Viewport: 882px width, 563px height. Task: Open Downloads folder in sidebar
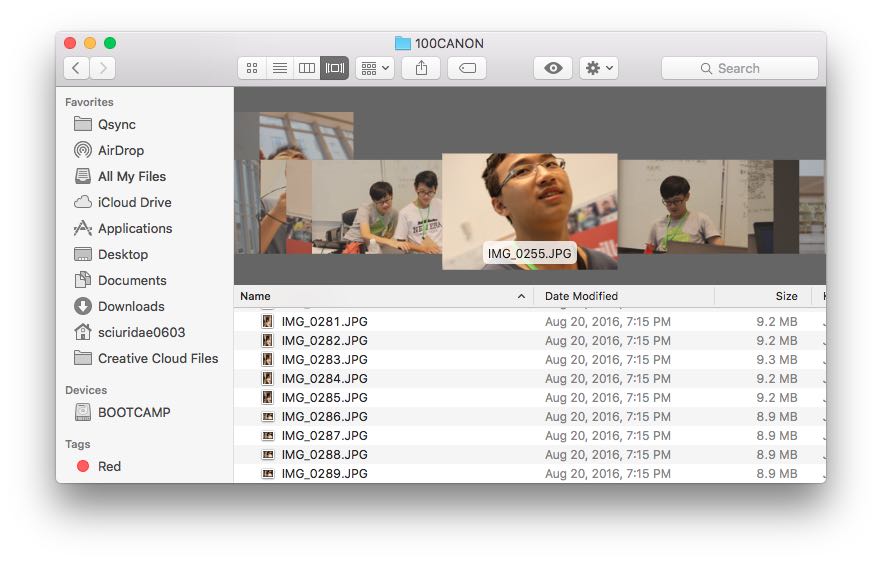[x=130, y=306]
